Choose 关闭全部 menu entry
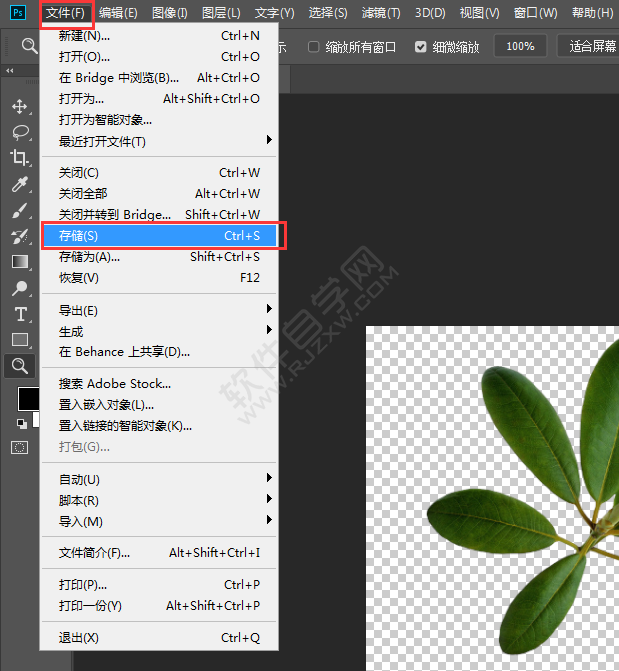The image size is (619, 671). click(x=159, y=193)
